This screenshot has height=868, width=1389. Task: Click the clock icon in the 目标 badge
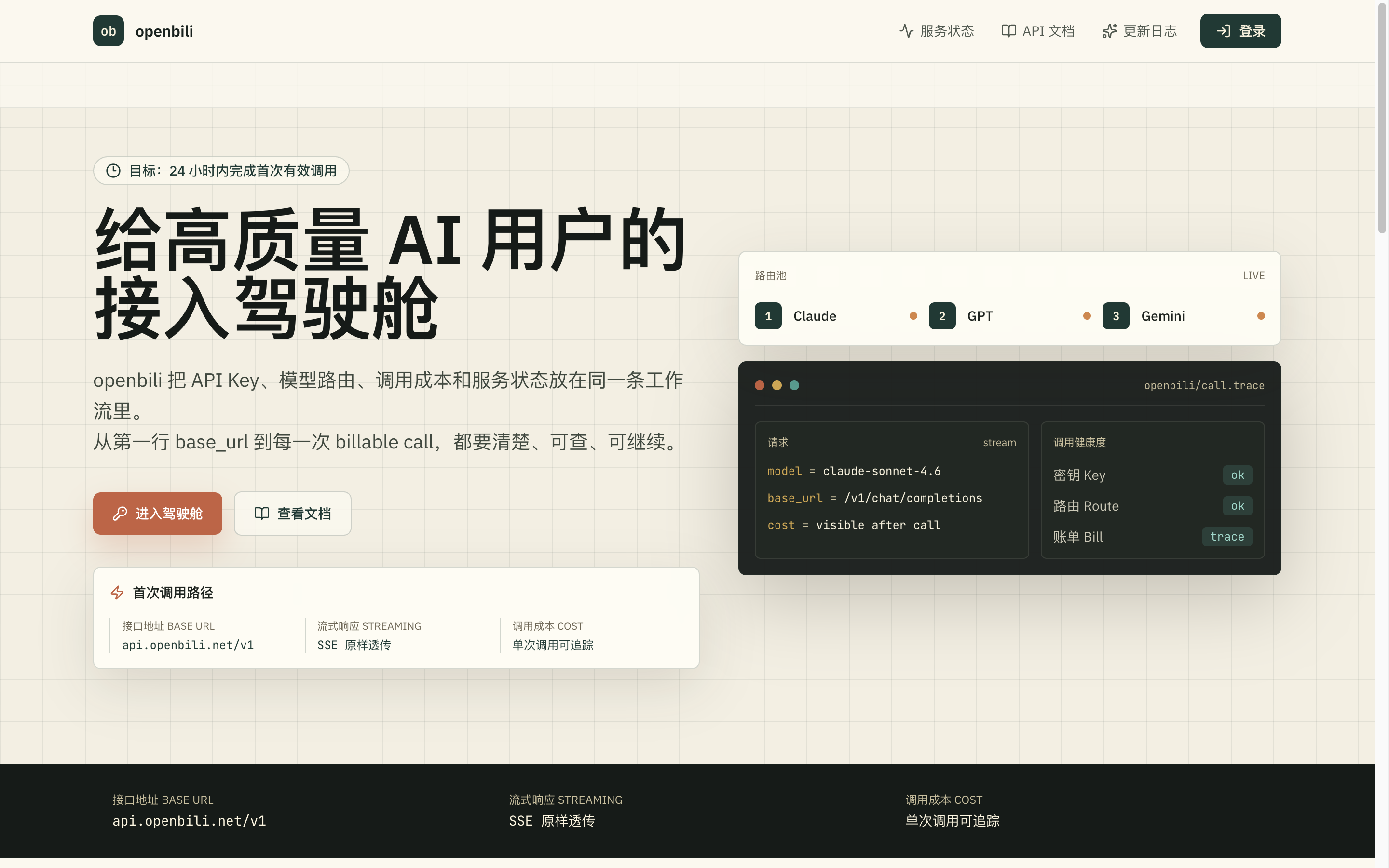pos(114,171)
